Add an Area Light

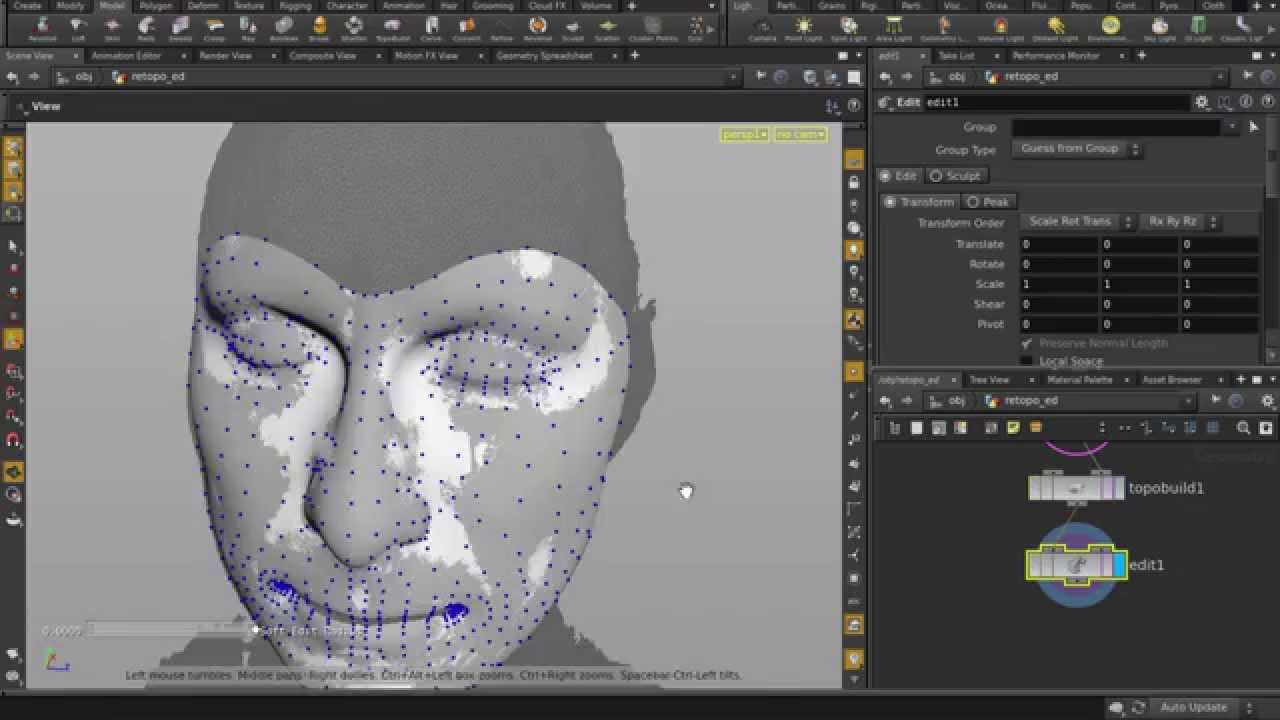coord(894,28)
